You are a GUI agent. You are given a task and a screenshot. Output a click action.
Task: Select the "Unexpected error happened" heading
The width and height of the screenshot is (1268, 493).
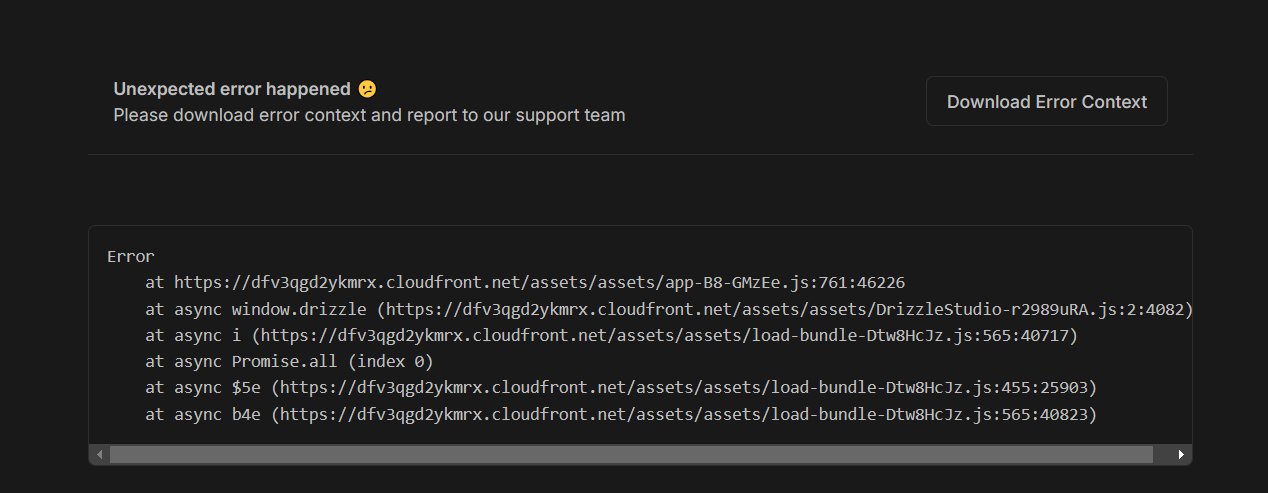click(x=232, y=89)
